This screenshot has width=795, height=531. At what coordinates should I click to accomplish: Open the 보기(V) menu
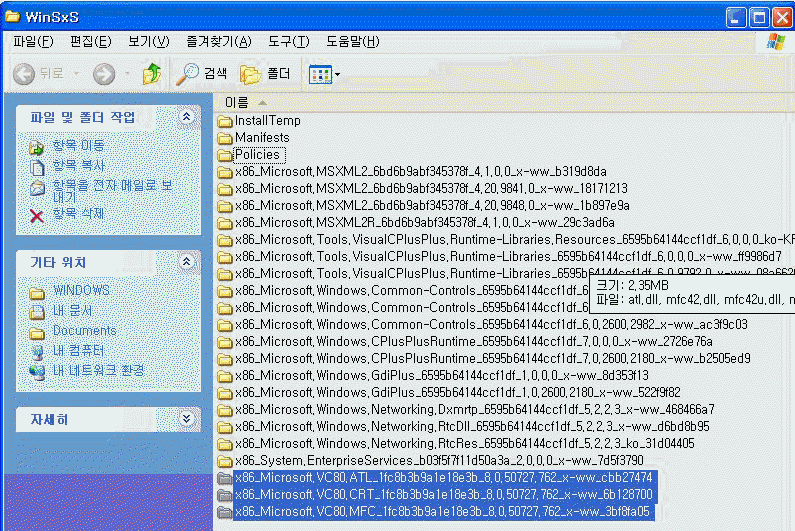(148, 42)
